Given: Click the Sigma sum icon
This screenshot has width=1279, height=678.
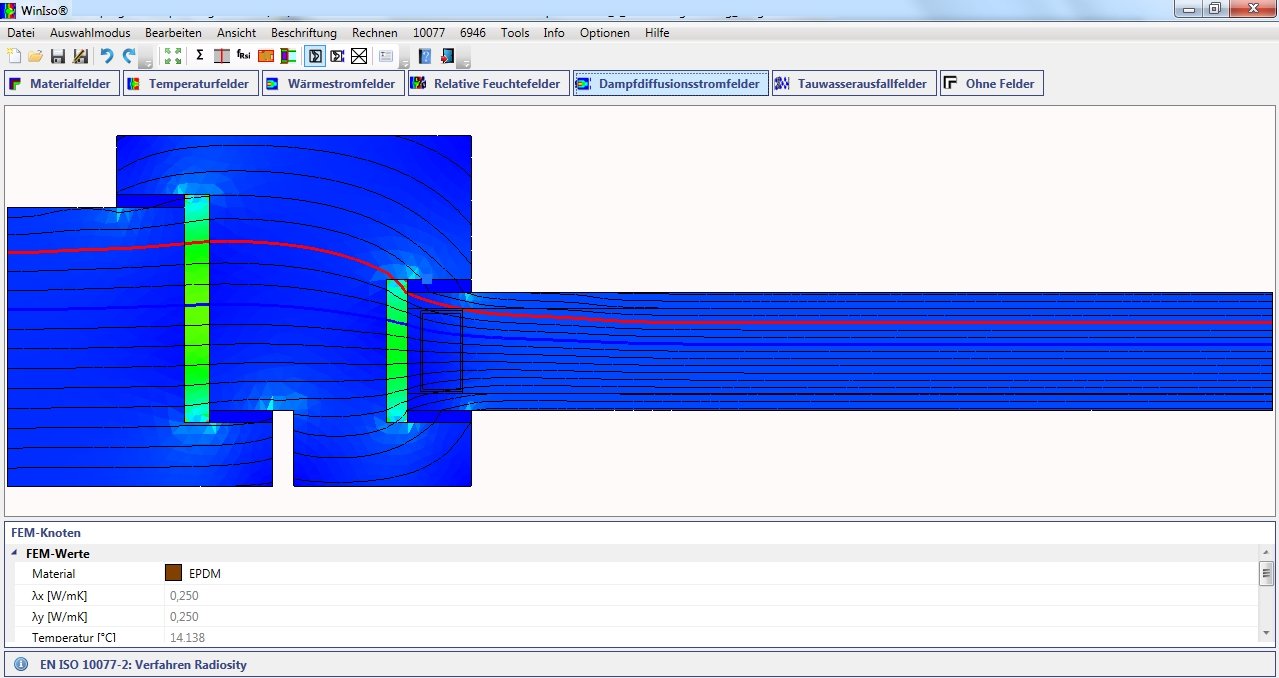Looking at the screenshot, I should tap(199, 56).
